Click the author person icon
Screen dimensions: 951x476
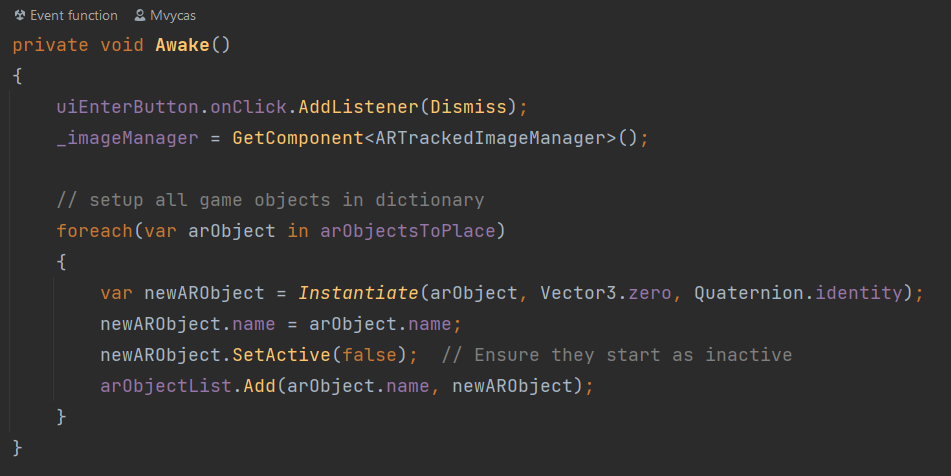tap(140, 16)
